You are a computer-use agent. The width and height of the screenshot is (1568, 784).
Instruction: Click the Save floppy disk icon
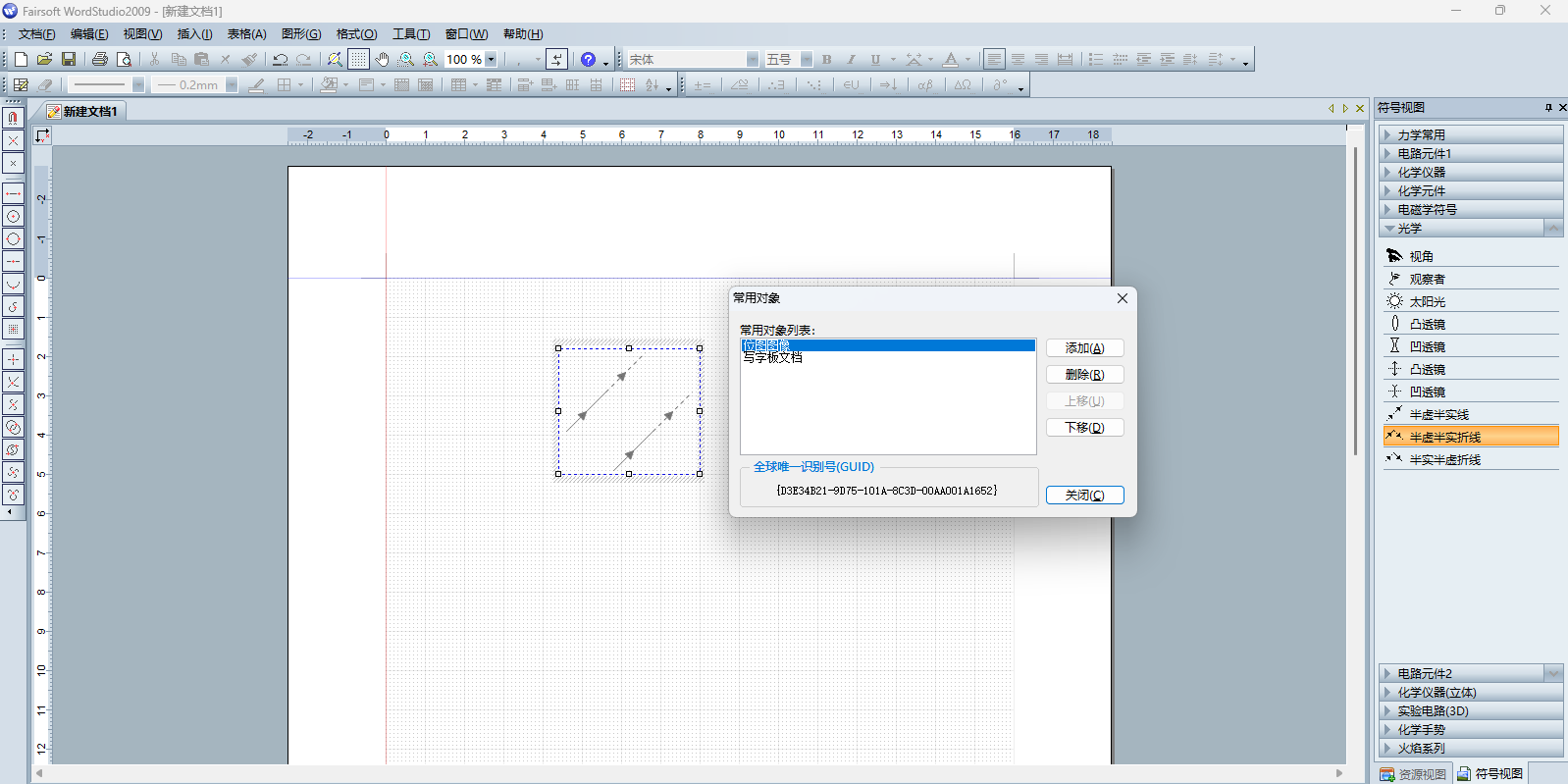tap(69, 60)
